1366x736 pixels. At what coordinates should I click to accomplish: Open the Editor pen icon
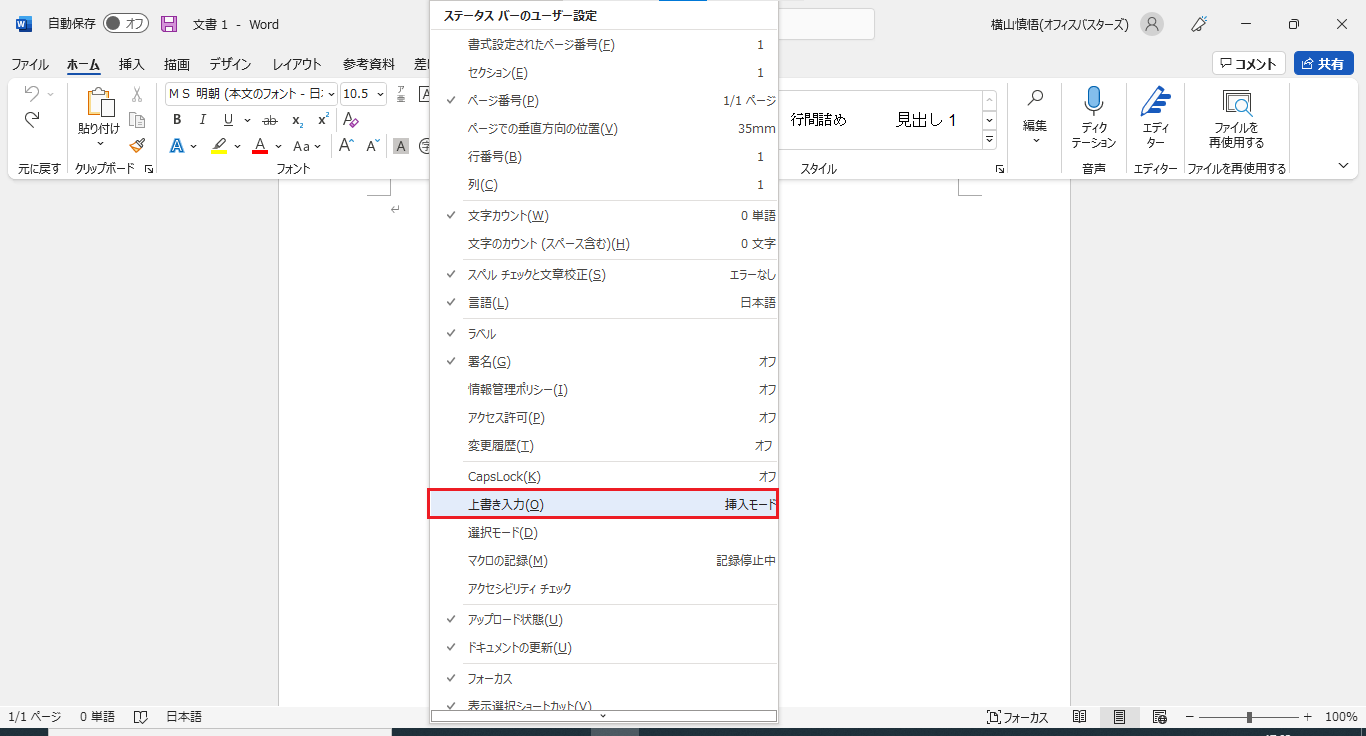[x=1155, y=102]
